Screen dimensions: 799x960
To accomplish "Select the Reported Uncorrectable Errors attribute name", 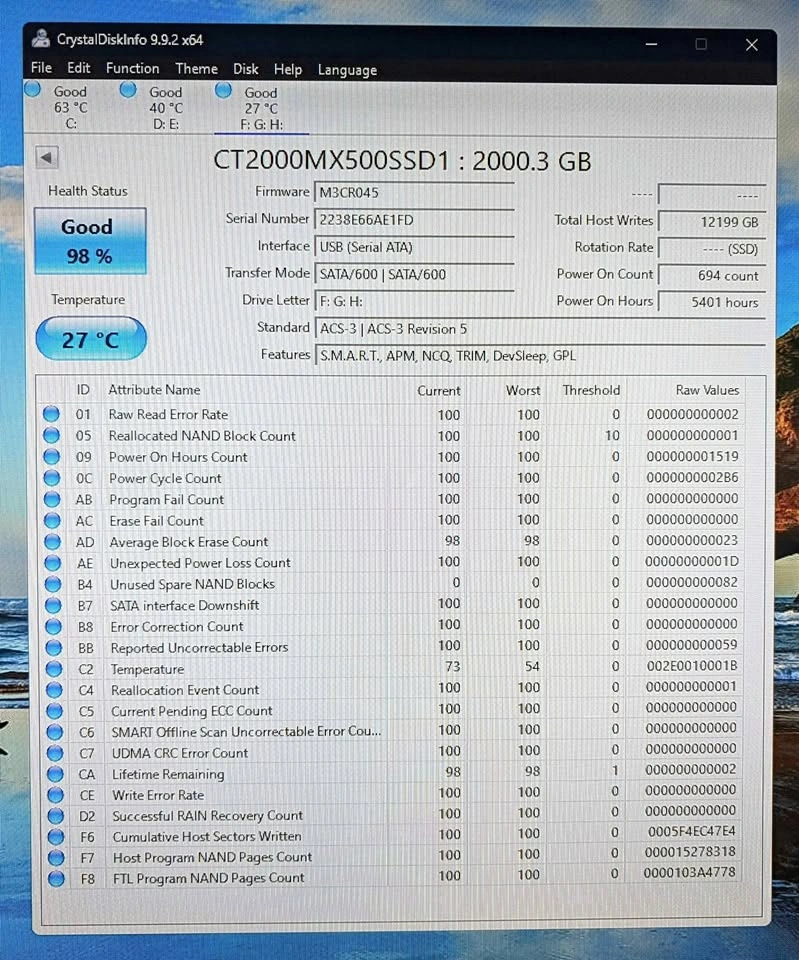I will click(199, 647).
